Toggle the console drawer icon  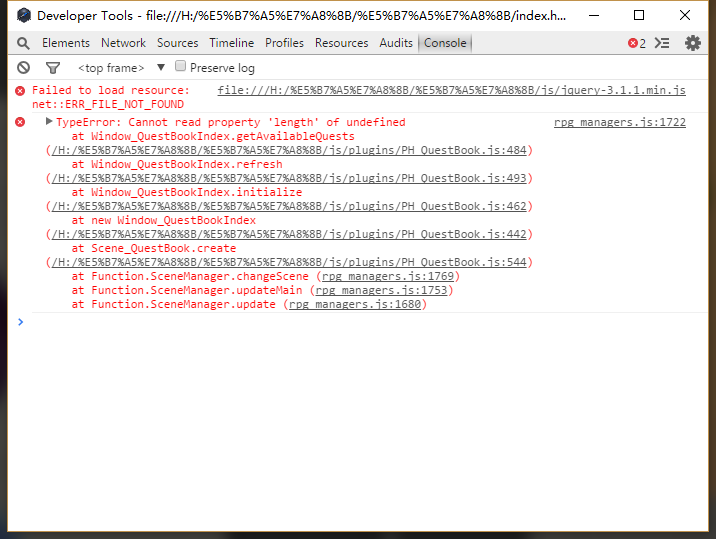(x=662, y=43)
